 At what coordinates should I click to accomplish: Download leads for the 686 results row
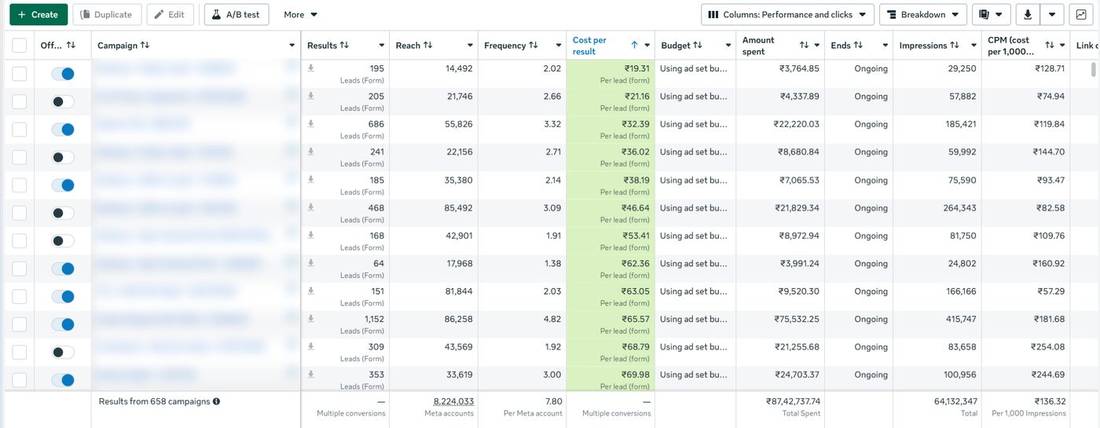click(311, 124)
